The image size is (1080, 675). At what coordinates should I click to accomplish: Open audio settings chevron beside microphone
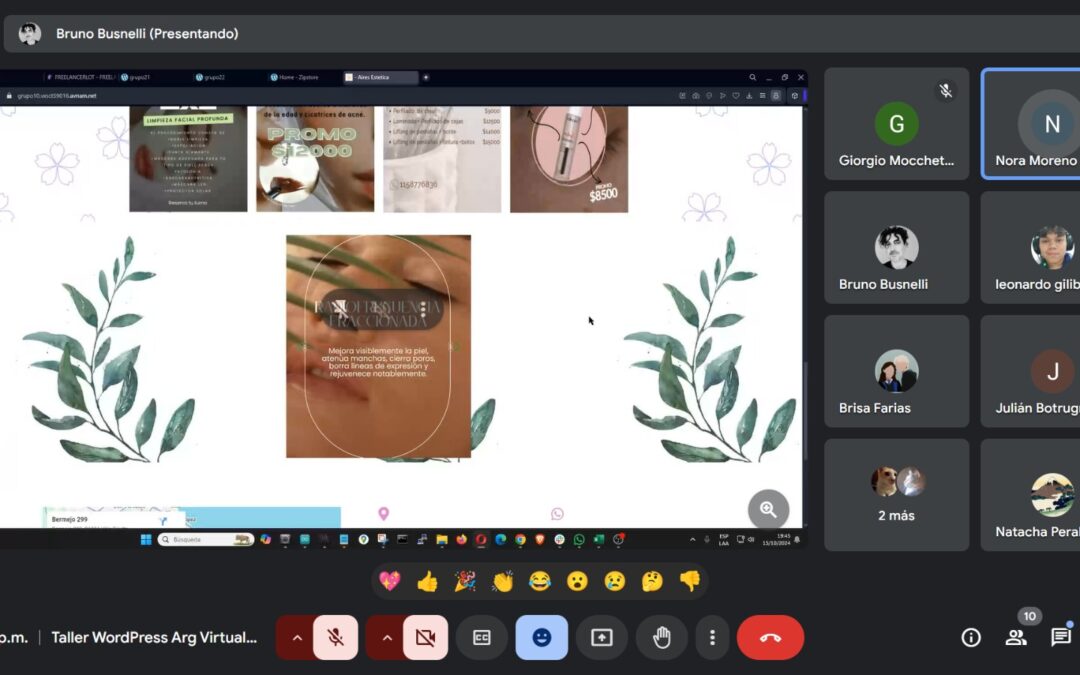(x=297, y=638)
